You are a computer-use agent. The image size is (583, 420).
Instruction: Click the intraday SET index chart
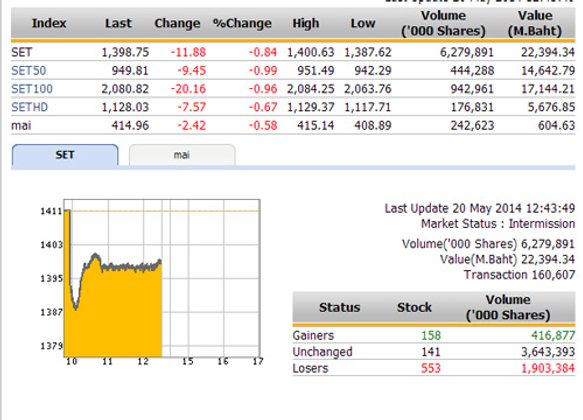click(162, 278)
